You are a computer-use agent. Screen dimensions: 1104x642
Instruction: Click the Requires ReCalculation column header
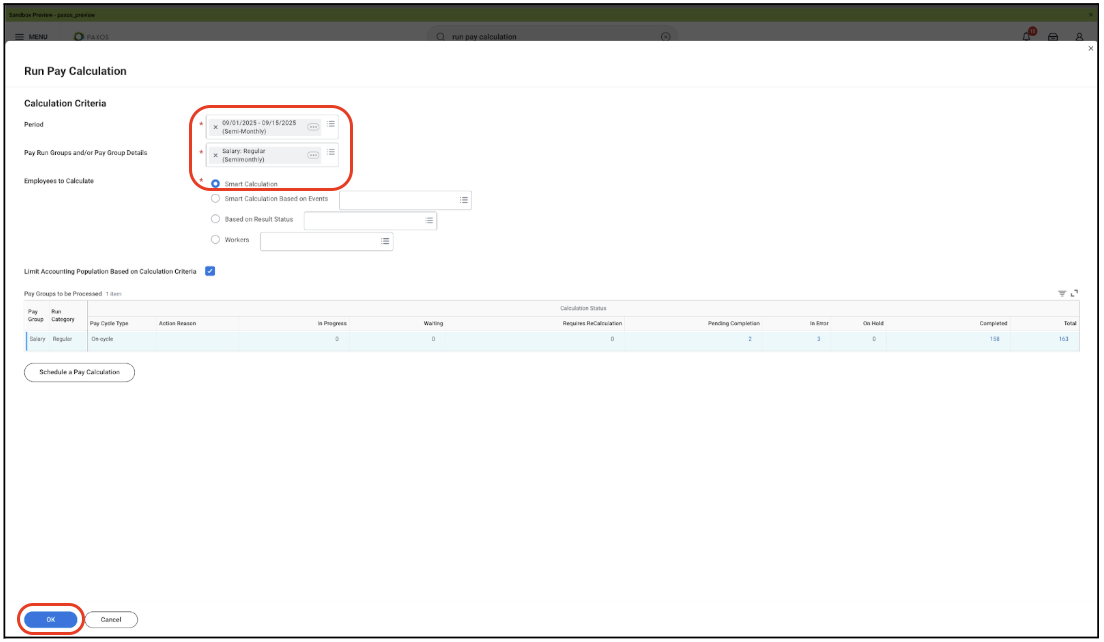[592, 324]
